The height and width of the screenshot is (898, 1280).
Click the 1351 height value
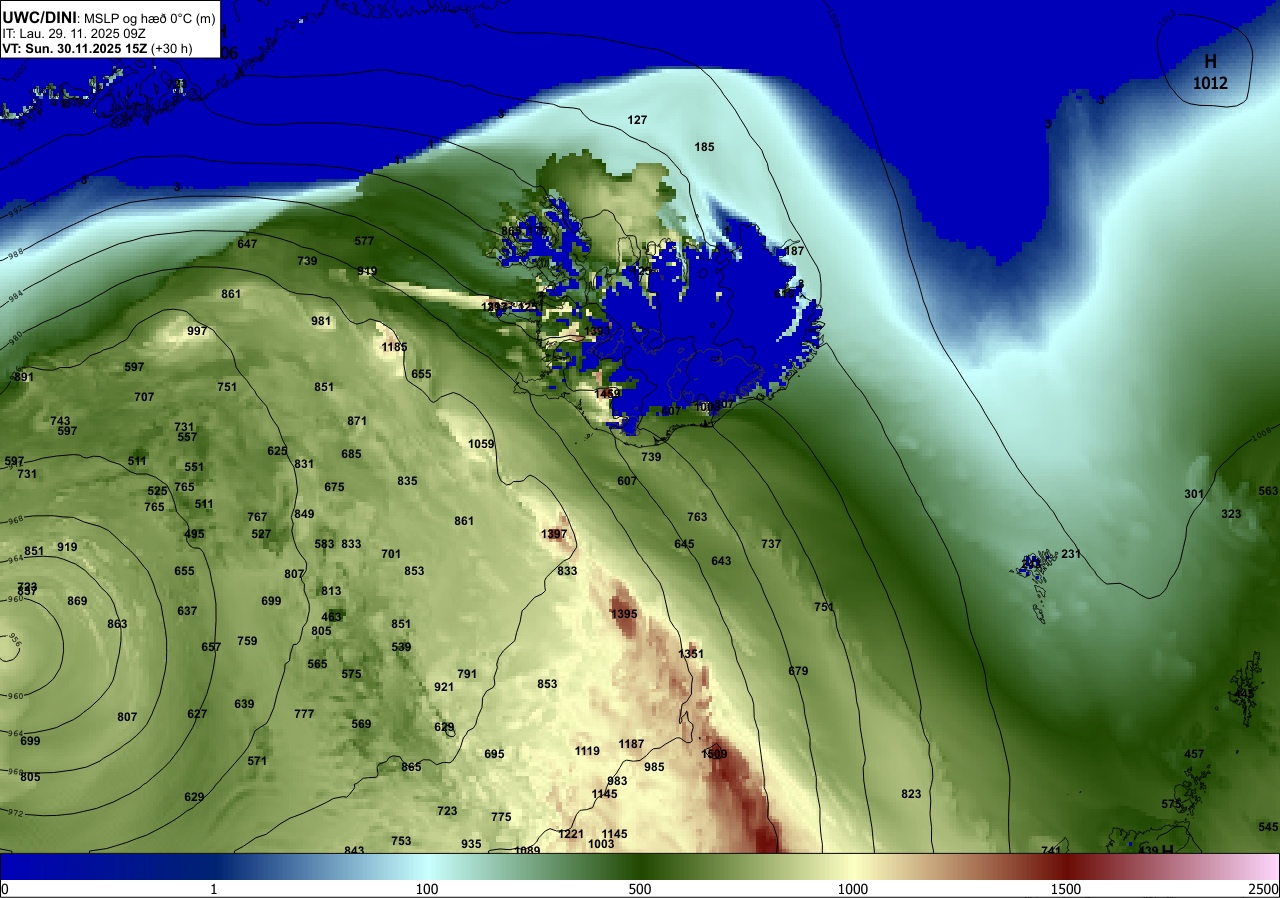pyautogui.click(x=691, y=654)
